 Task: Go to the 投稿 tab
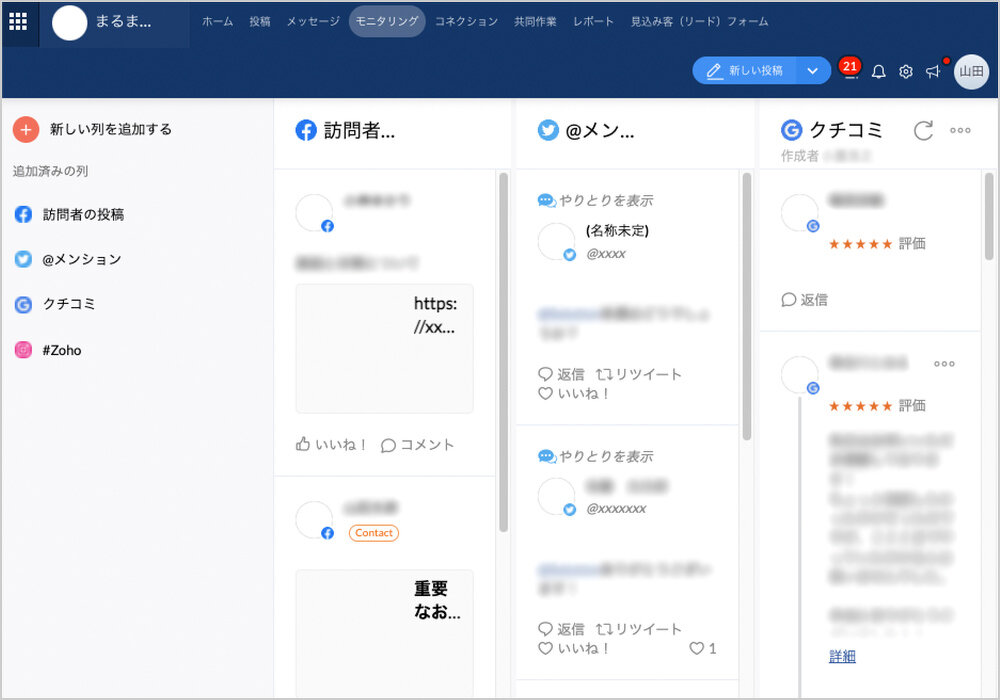click(x=260, y=22)
